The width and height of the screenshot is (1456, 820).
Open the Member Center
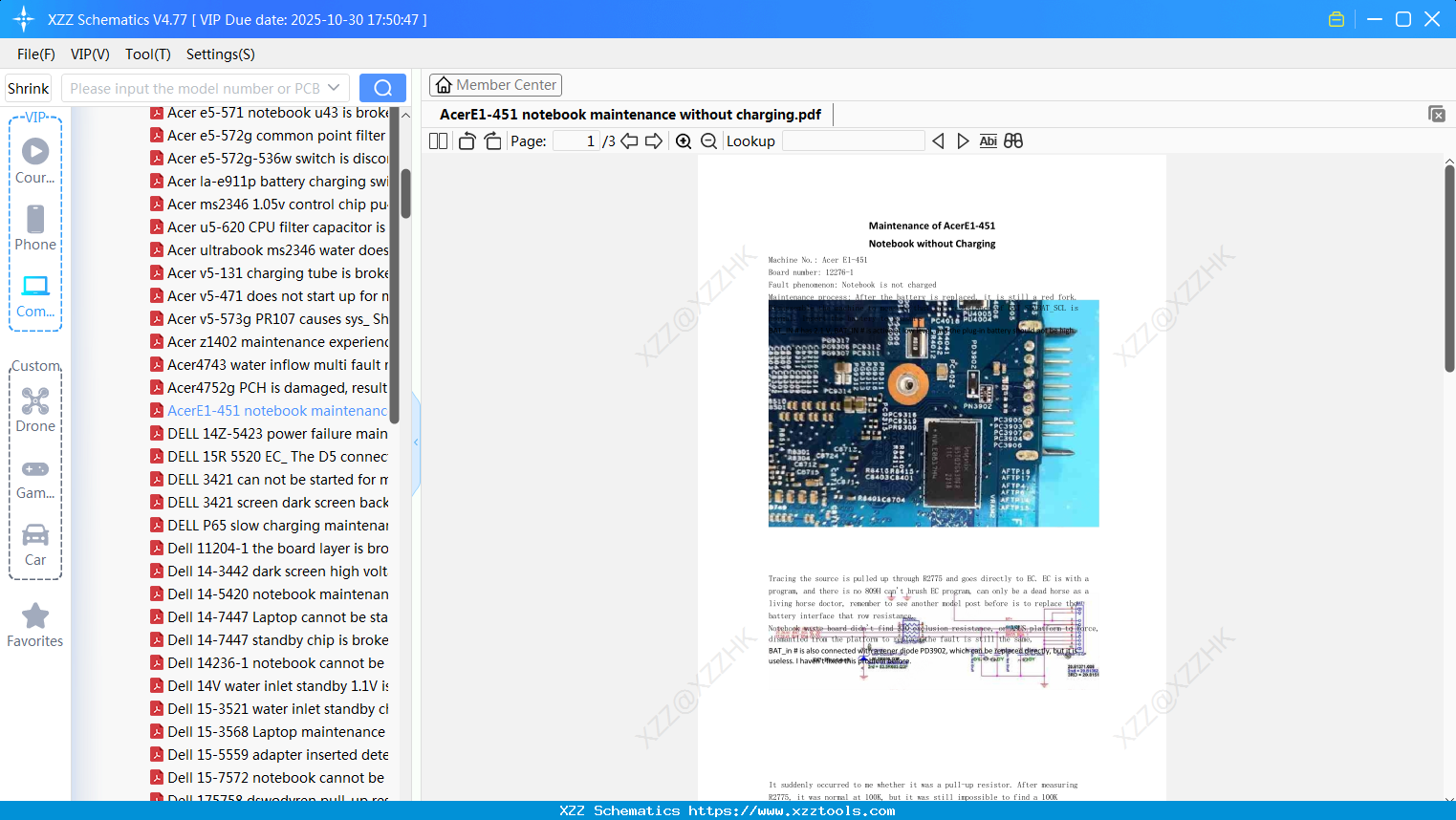tap(495, 85)
